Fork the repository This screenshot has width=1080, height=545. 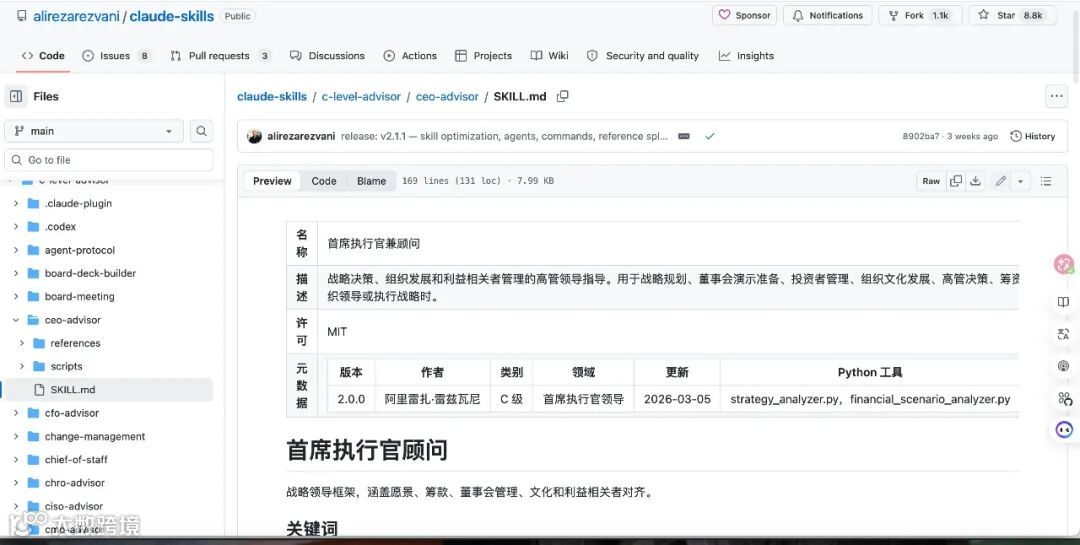[x=920, y=15]
